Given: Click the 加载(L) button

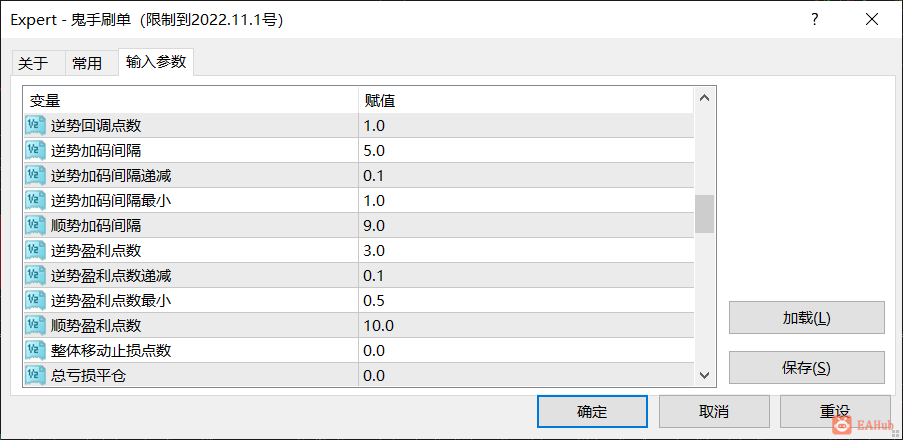Looking at the screenshot, I should [x=806, y=318].
